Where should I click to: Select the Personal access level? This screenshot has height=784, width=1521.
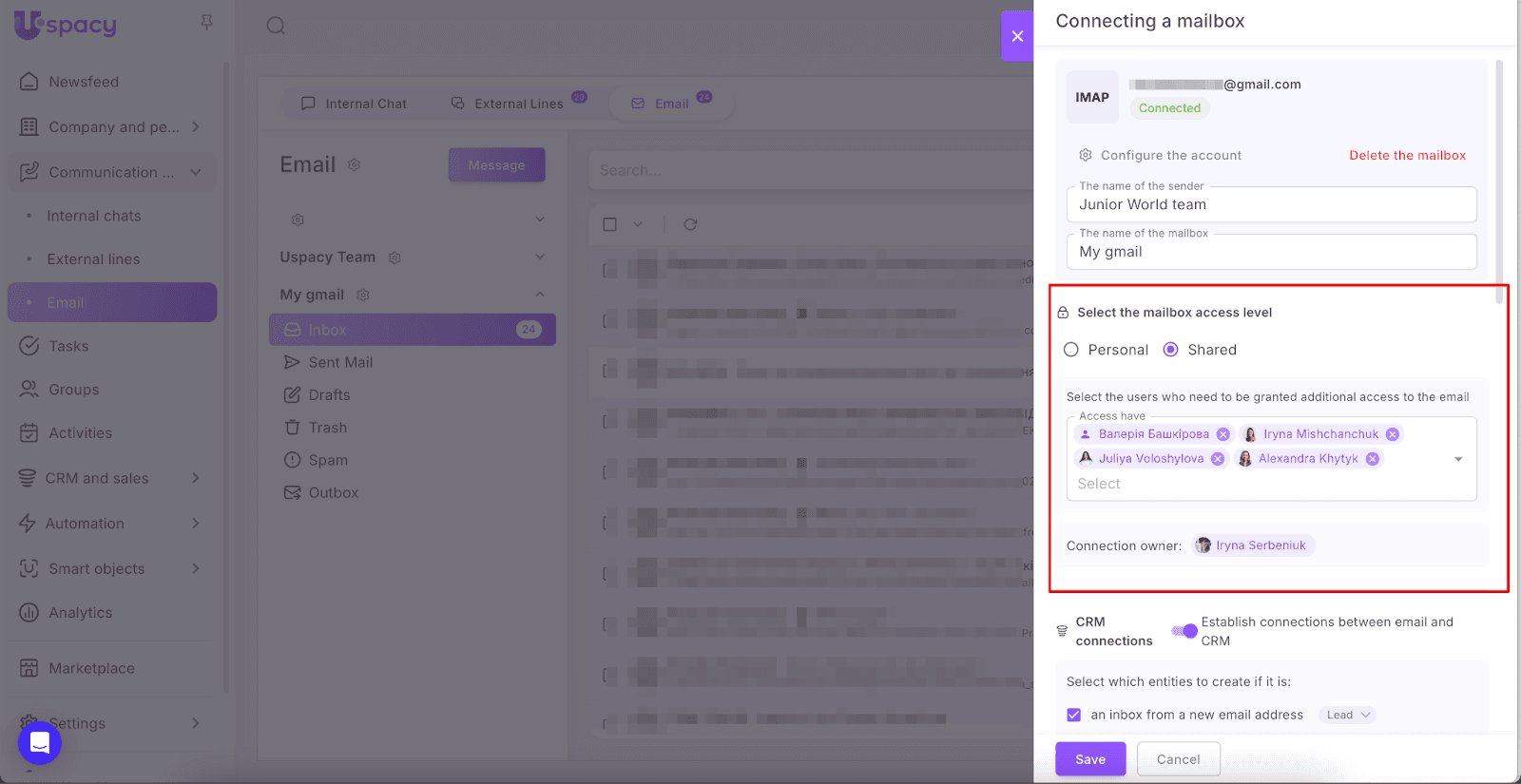click(1071, 350)
